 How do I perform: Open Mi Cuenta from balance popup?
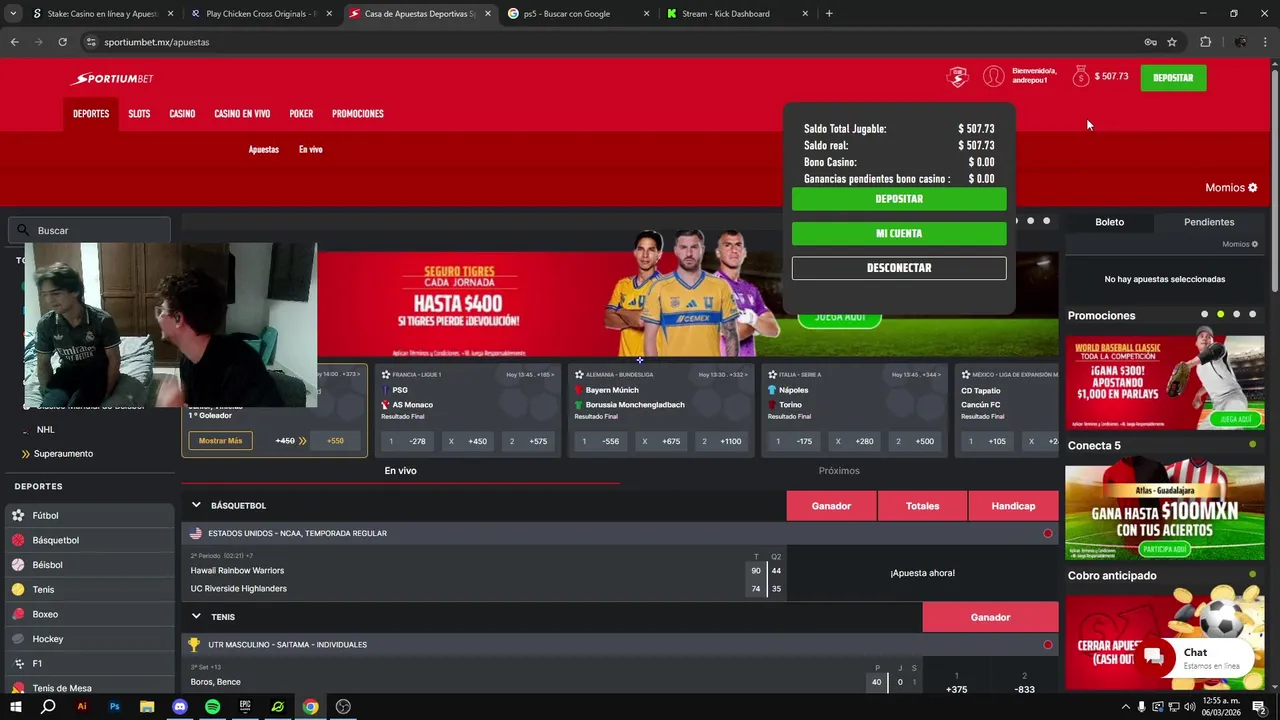pos(899,233)
